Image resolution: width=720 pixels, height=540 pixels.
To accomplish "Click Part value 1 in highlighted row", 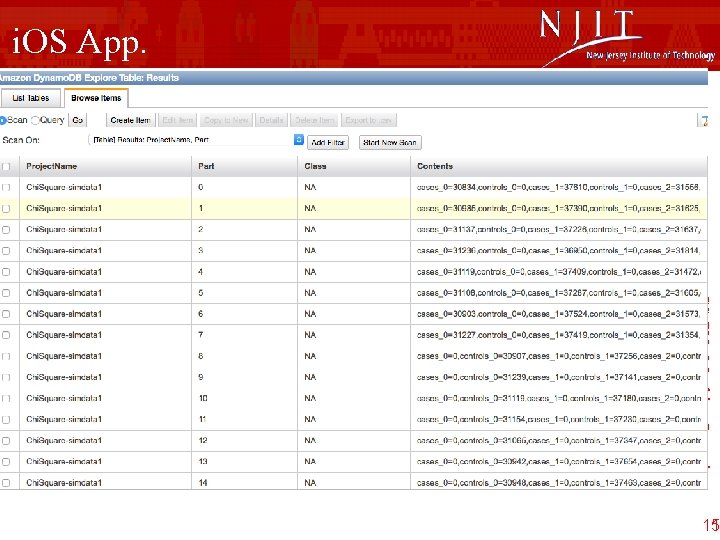I will (x=201, y=208).
